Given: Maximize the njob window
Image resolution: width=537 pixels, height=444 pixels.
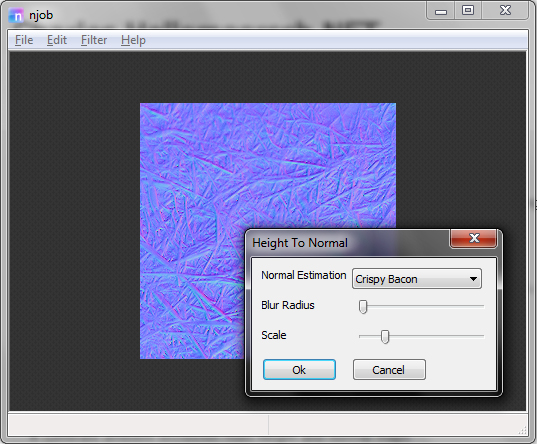Looking at the screenshot, I should (x=468, y=11).
